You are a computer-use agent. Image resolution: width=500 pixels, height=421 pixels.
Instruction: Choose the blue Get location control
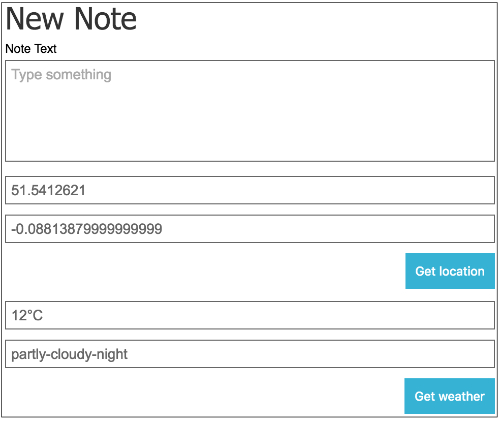450,271
